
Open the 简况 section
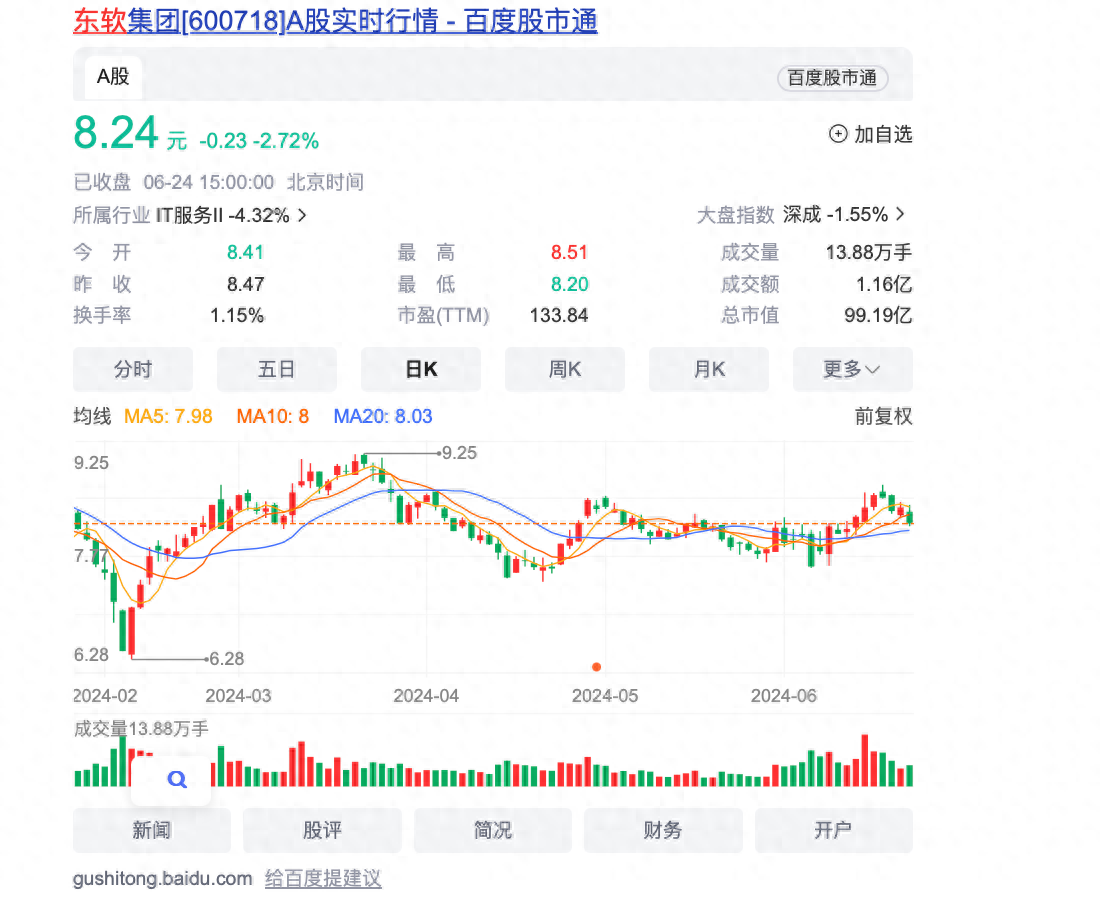coord(492,830)
